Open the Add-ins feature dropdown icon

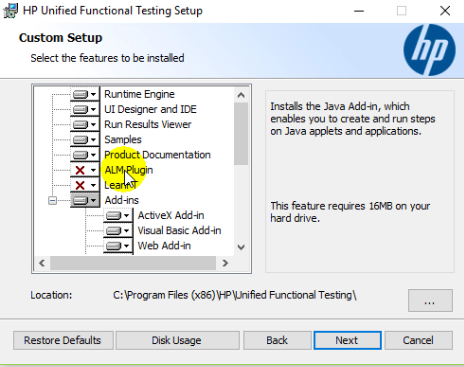tap(85, 200)
